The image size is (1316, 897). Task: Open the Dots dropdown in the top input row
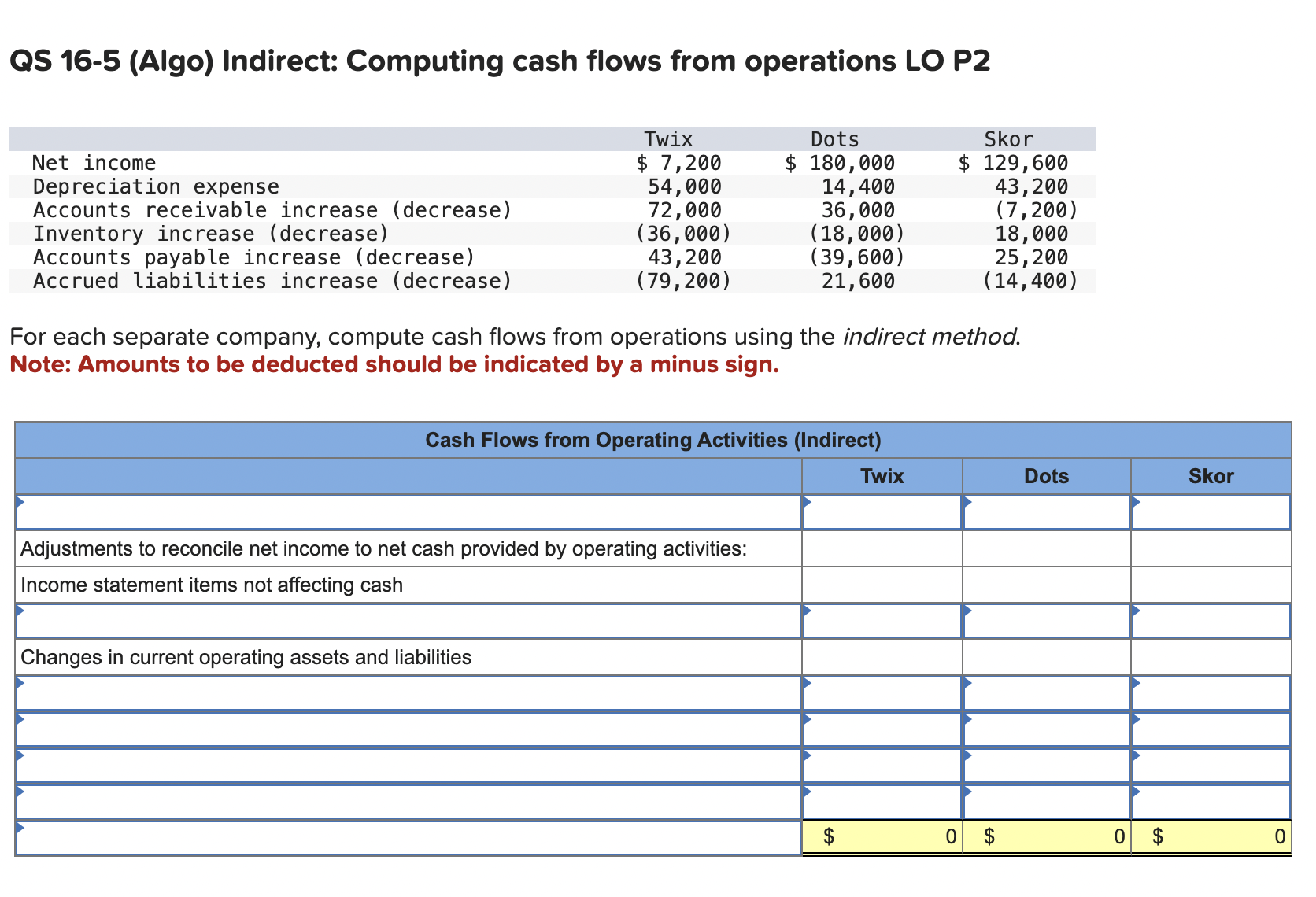1045,511
